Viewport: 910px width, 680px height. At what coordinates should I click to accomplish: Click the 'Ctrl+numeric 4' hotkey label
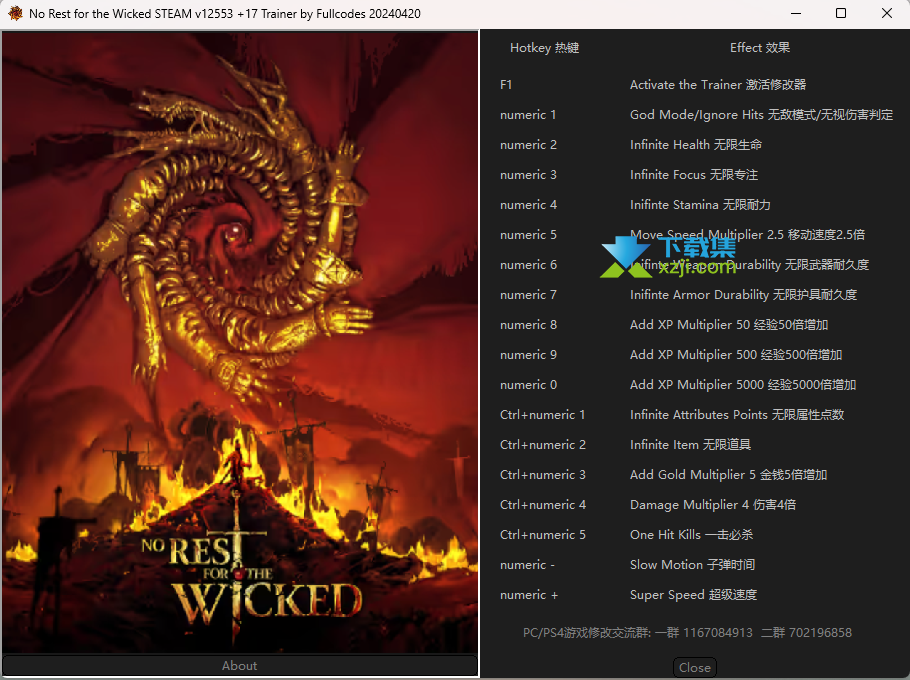point(543,505)
